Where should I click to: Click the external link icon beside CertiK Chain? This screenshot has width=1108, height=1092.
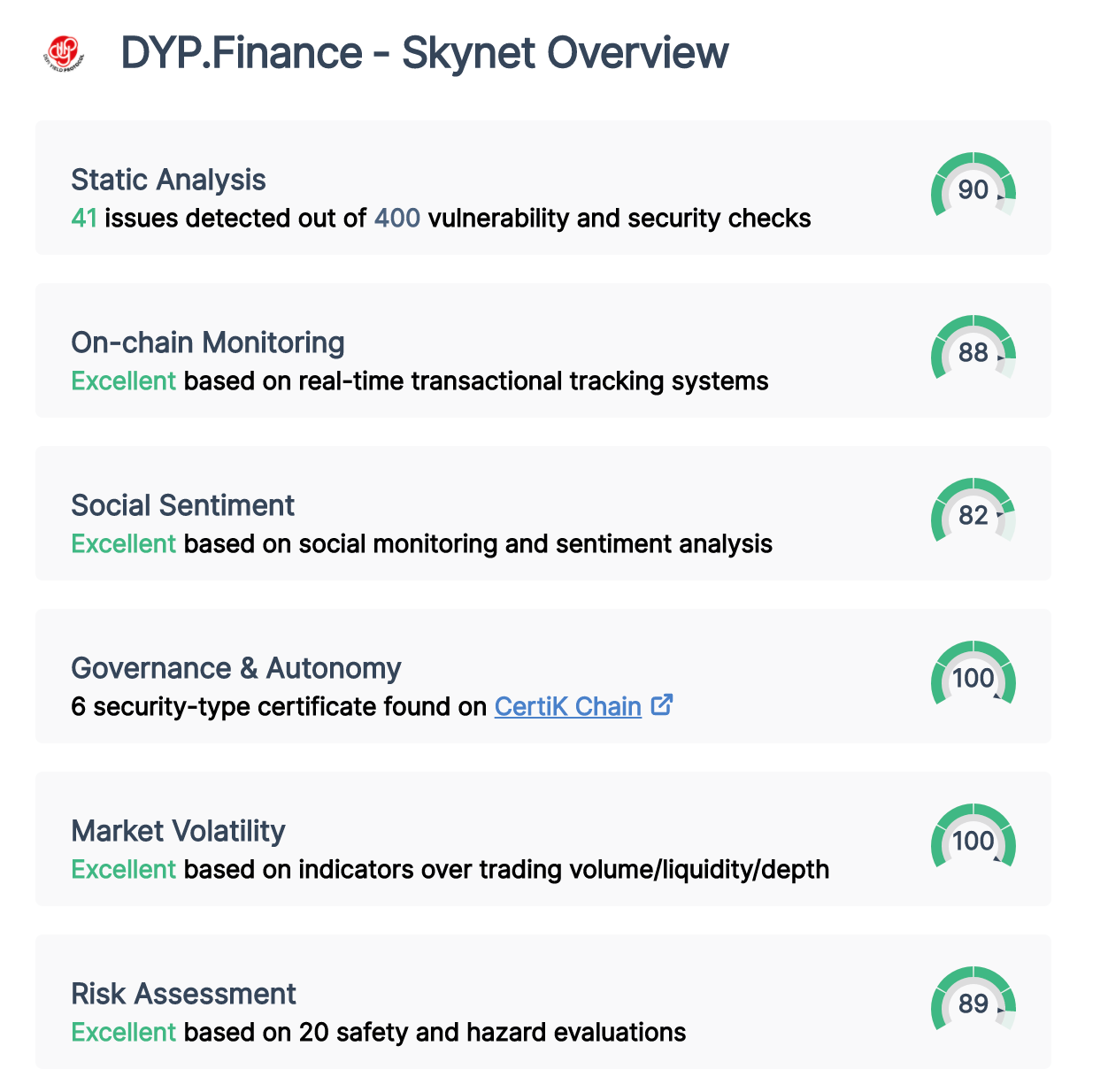tap(662, 705)
